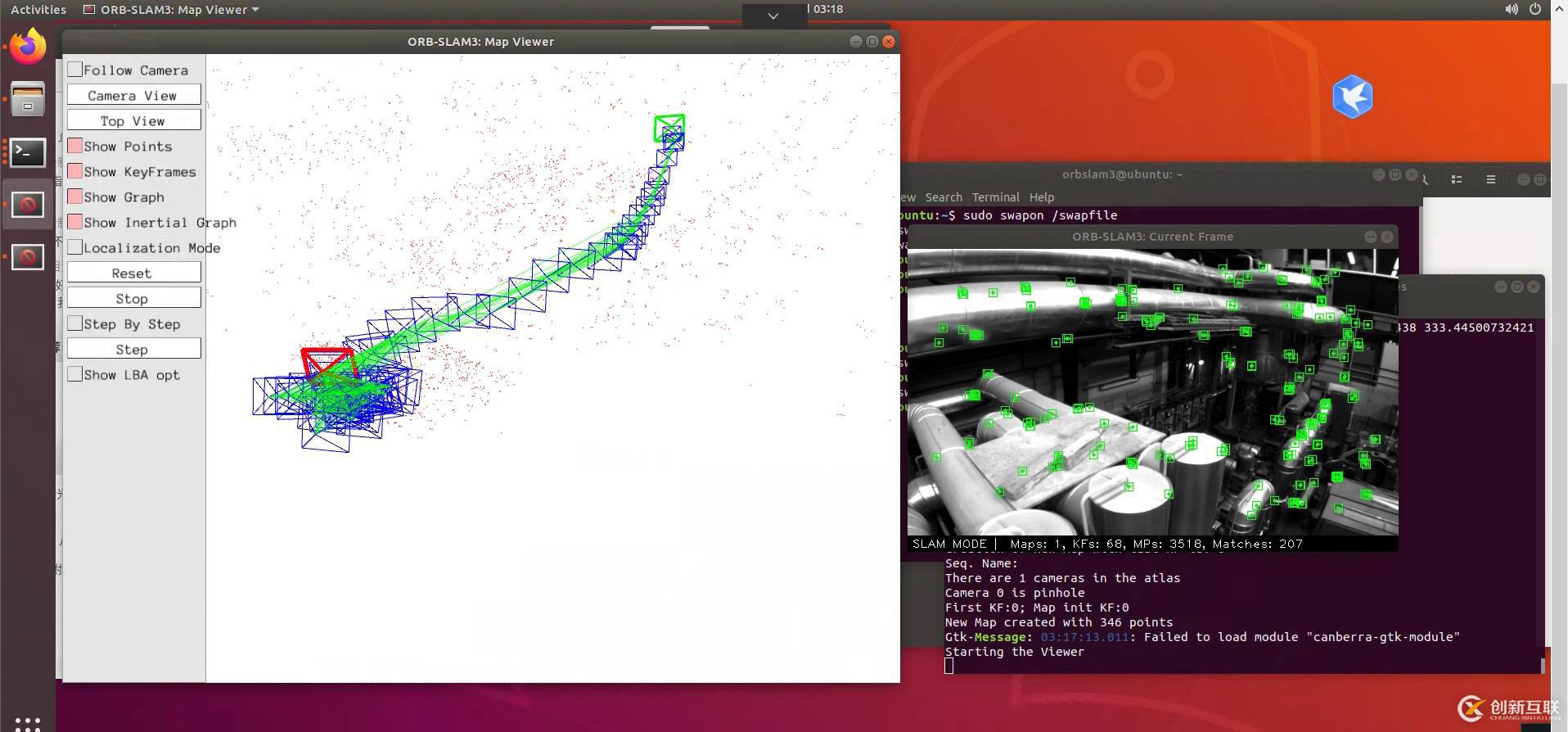The image size is (1568, 732).
Task: Open the Terminal menu in terminal menubar
Action: 995,197
